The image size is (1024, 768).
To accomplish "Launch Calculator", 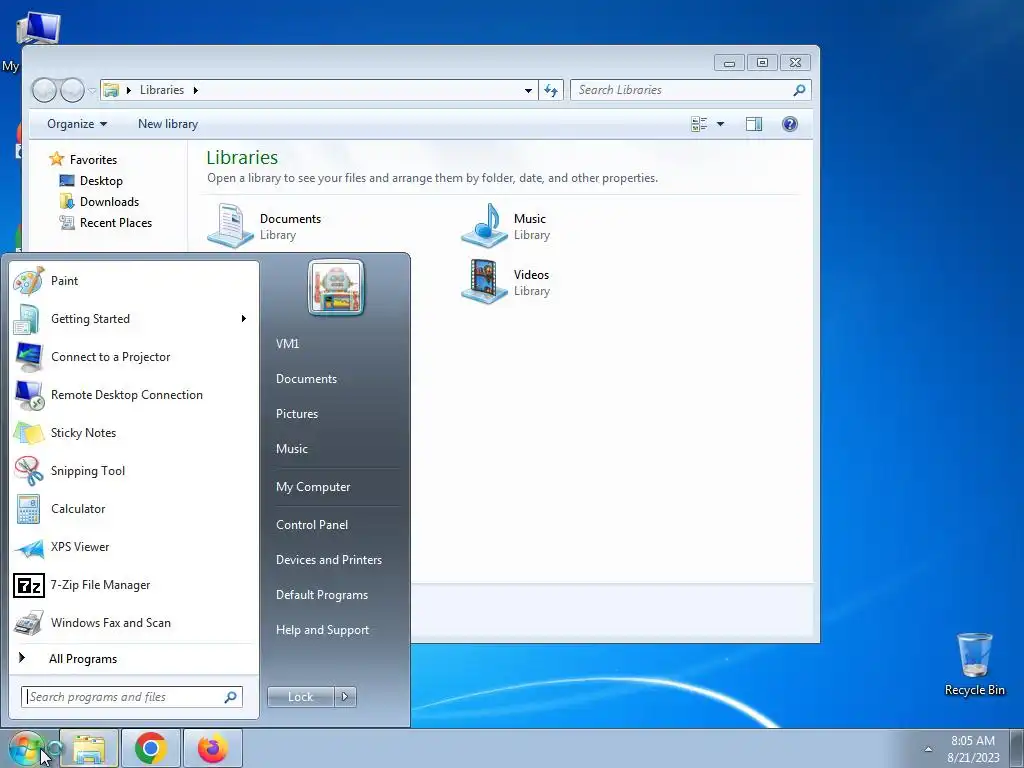I will pyautogui.click(x=133, y=509).
